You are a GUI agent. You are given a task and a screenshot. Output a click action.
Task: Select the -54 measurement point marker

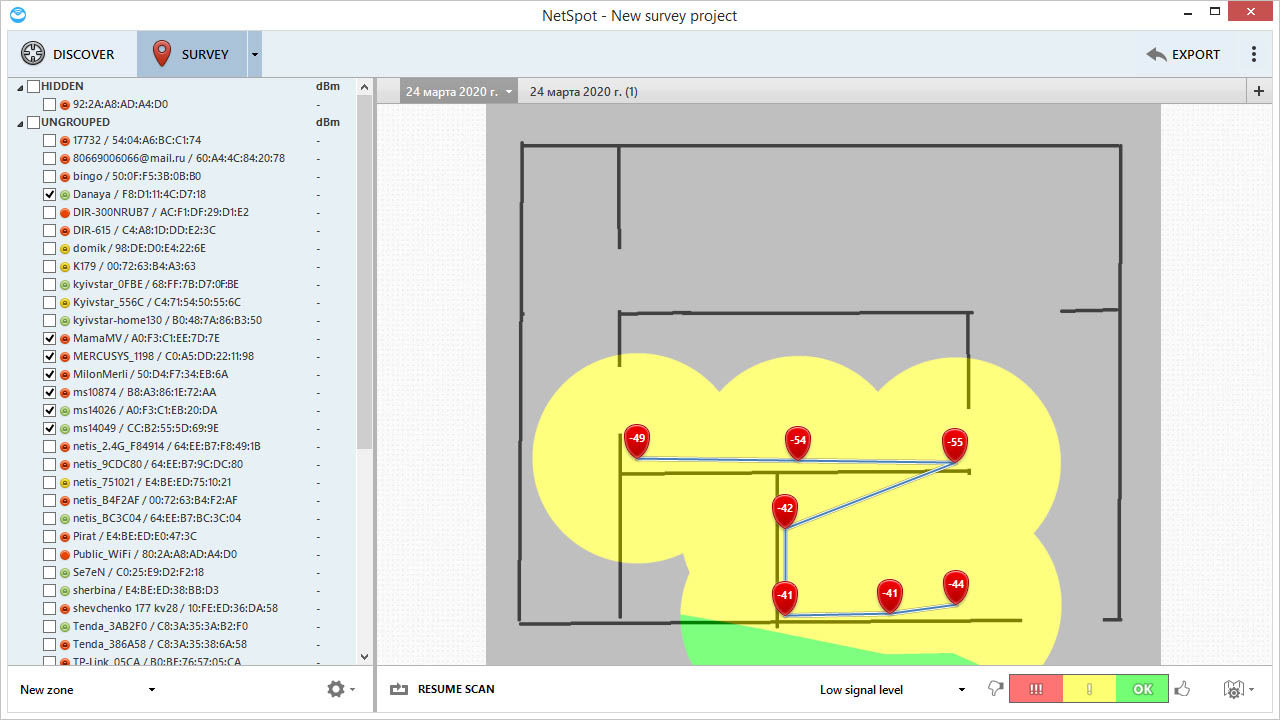coord(797,442)
